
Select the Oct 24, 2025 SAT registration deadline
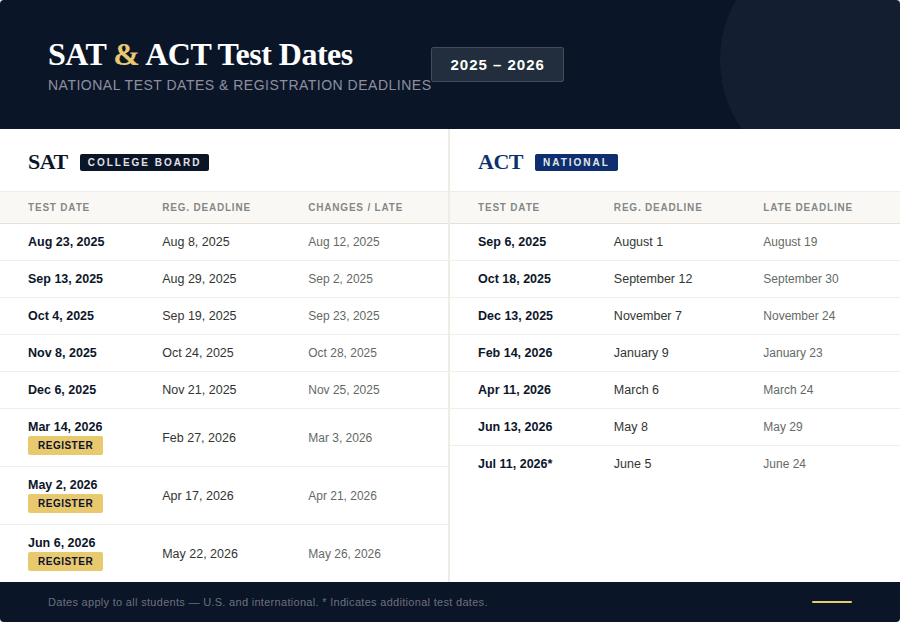coord(198,353)
